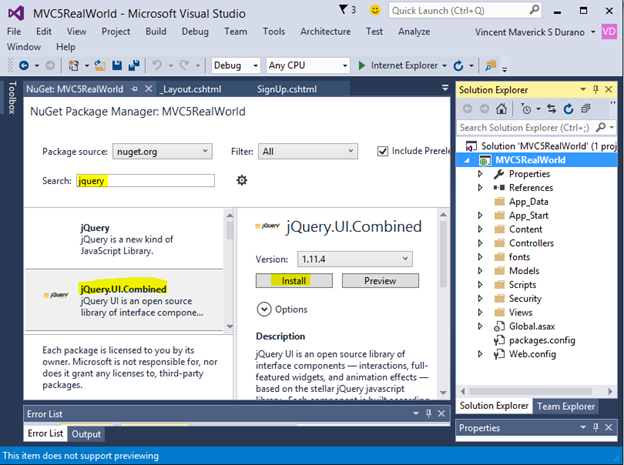
Task: Open the File menu
Action: click(14, 31)
